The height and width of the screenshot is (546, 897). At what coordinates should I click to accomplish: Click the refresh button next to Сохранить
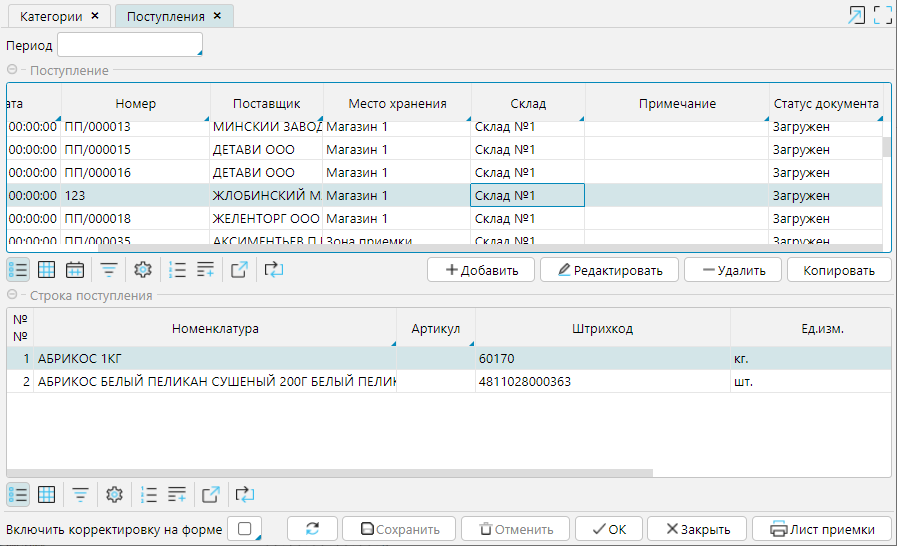tap(313, 529)
